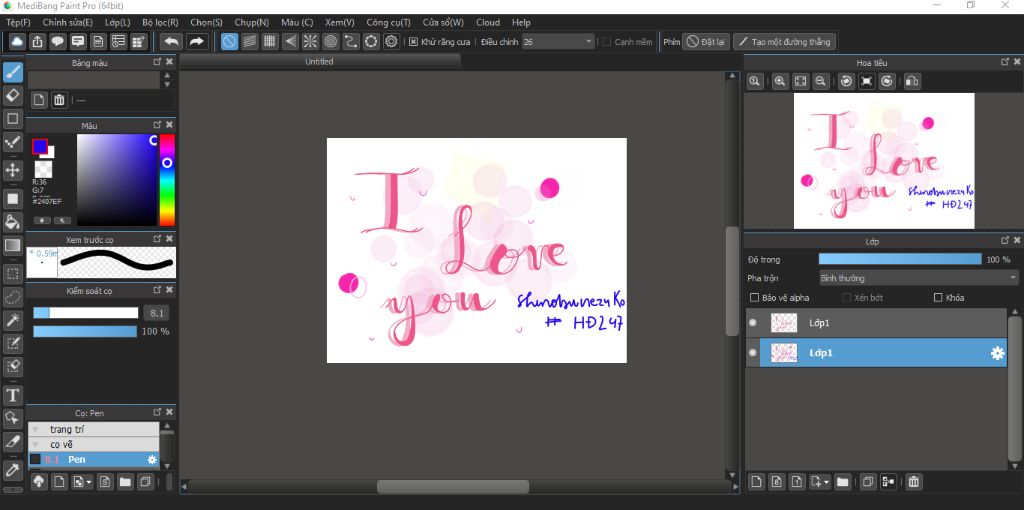Choose the Move tool

(x=13, y=170)
